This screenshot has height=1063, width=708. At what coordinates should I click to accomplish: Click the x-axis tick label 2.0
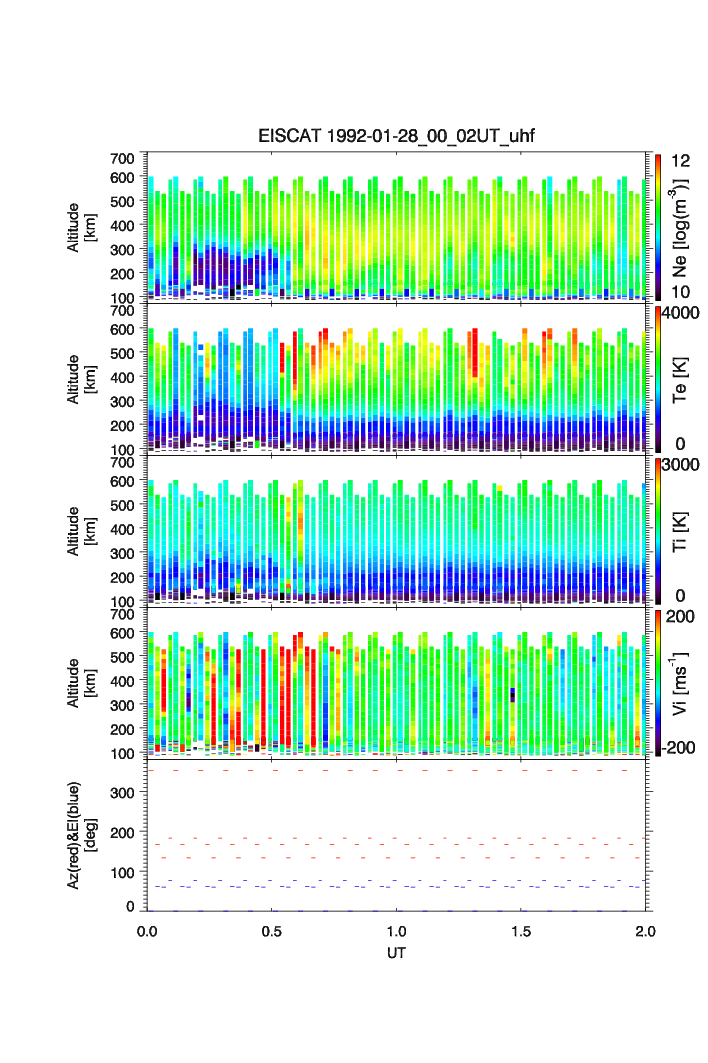(646, 931)
